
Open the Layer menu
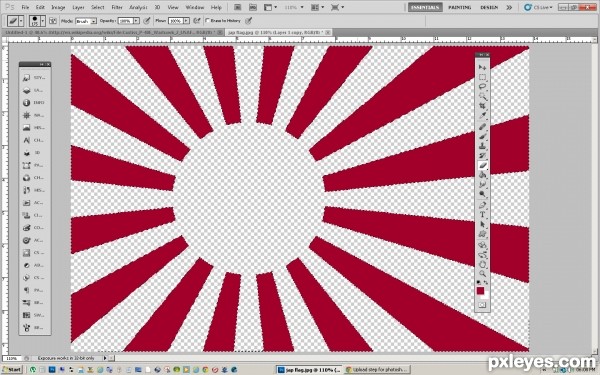(78, 7)
